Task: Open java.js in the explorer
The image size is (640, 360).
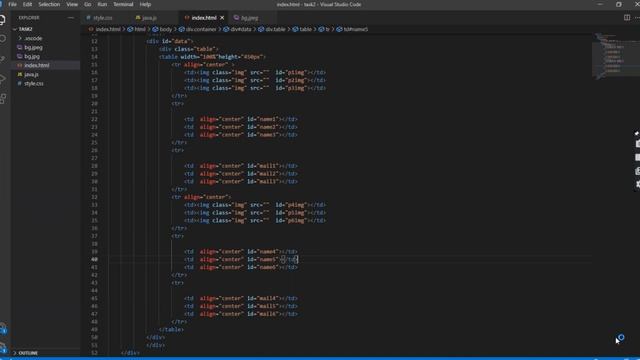Action: coord(45,74)
